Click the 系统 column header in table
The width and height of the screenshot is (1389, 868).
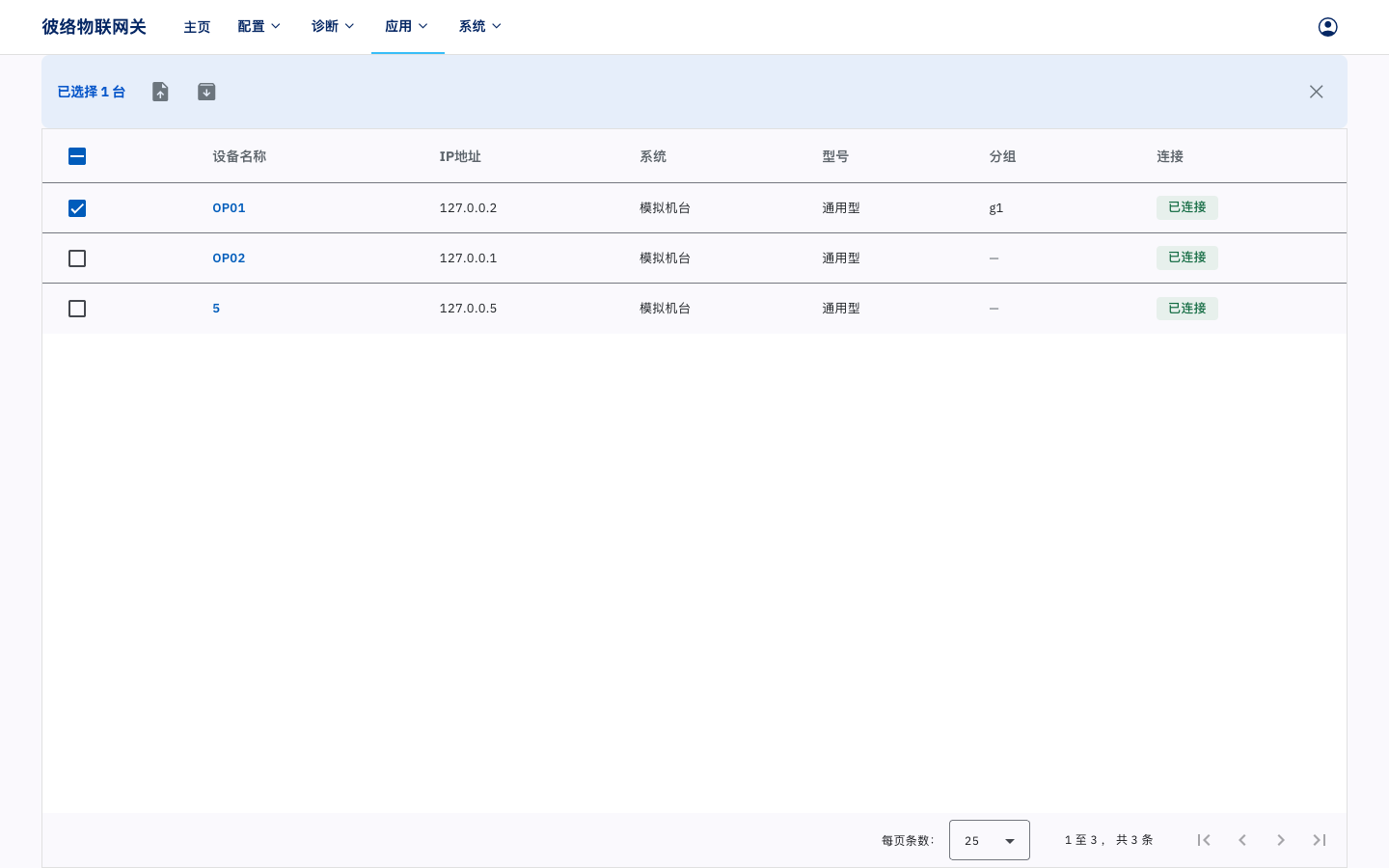(653, 156)
